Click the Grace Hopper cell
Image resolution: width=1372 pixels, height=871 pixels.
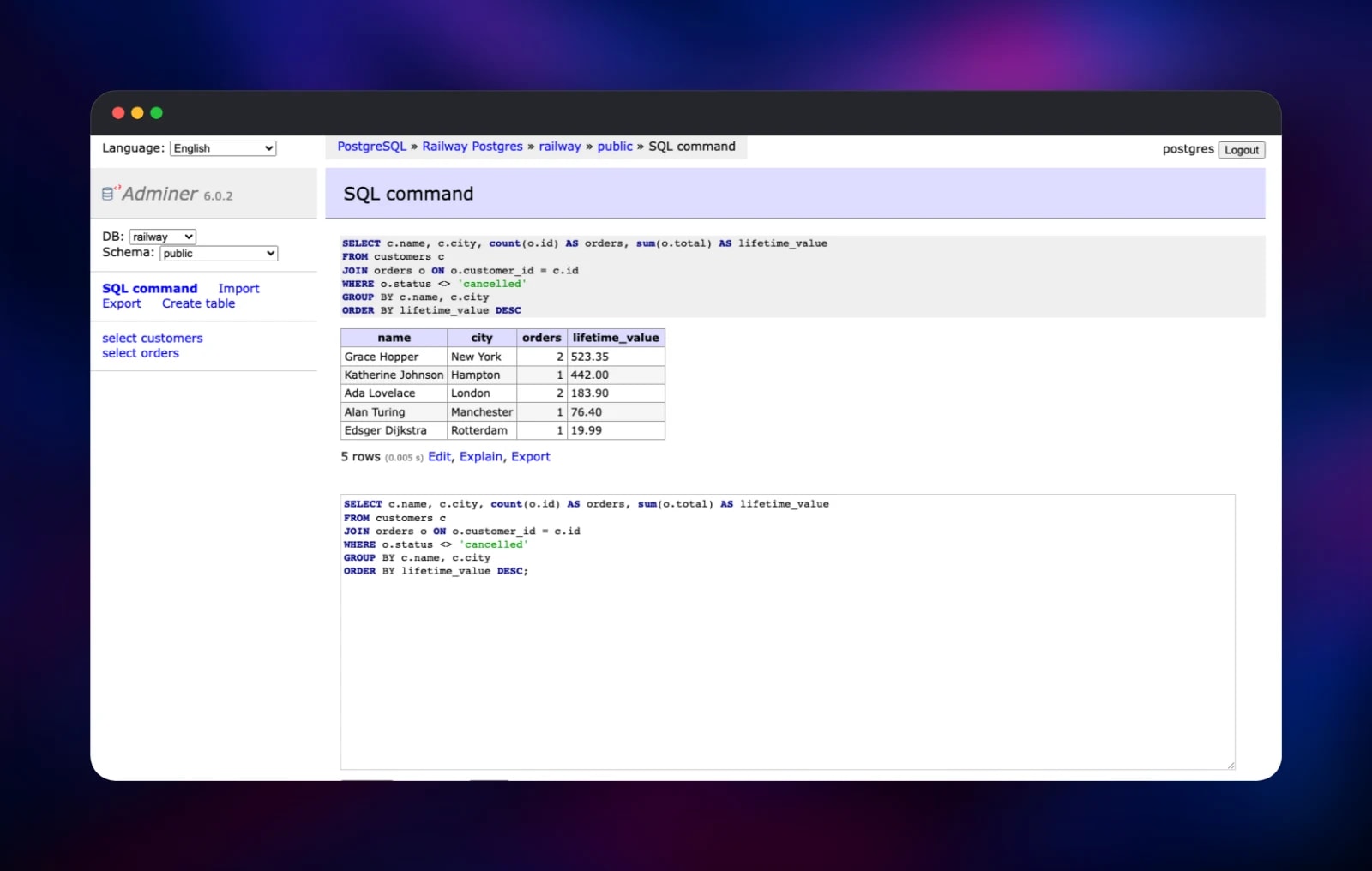click(394, 357)
